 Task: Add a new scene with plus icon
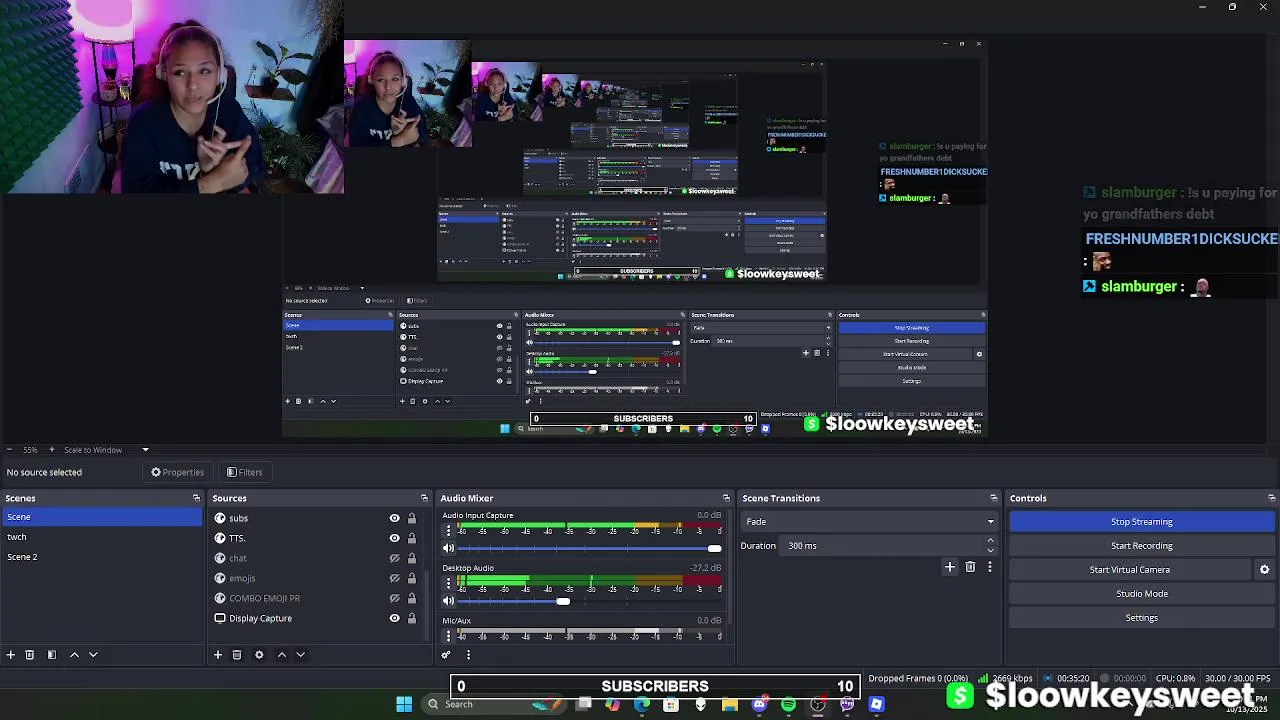pos(10,655)
